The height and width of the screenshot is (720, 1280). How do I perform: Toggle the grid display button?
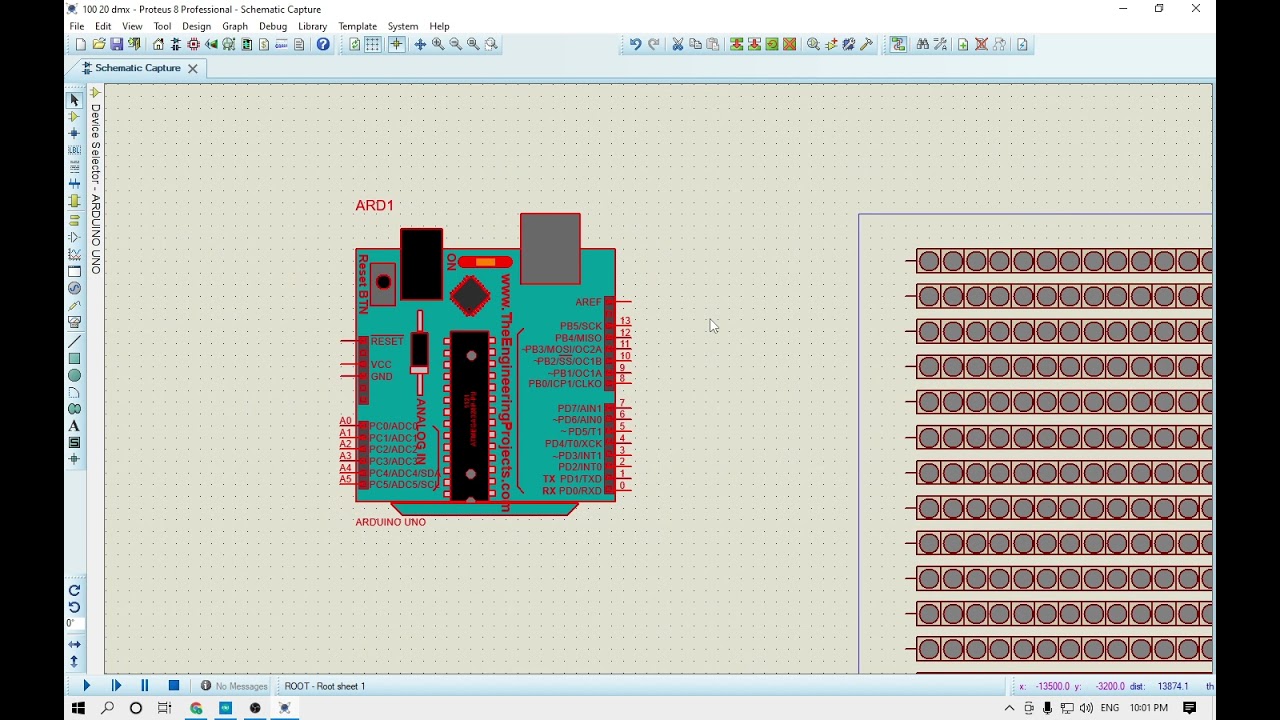(373, 44)
